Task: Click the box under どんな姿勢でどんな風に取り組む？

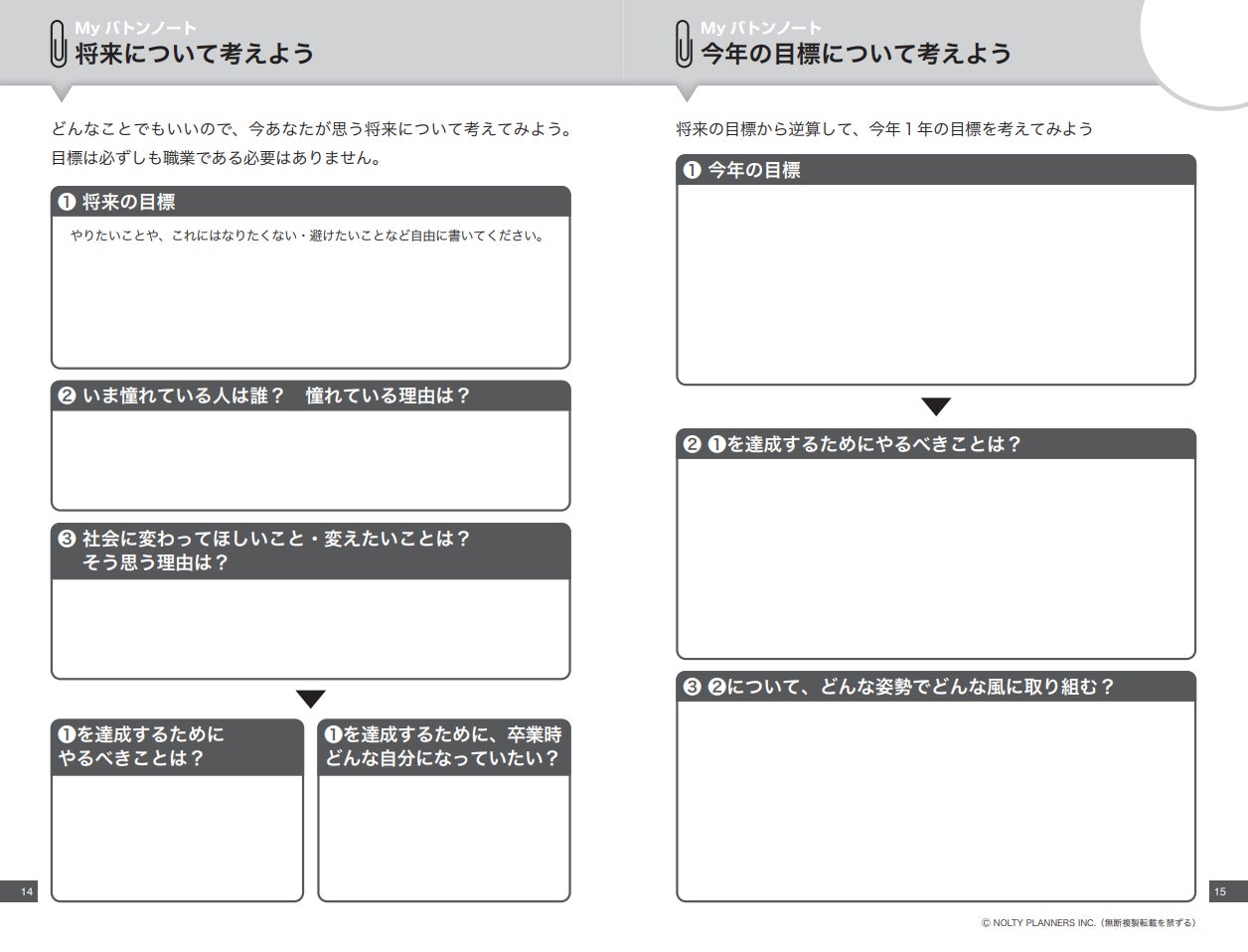Action: tap(936, 801)
